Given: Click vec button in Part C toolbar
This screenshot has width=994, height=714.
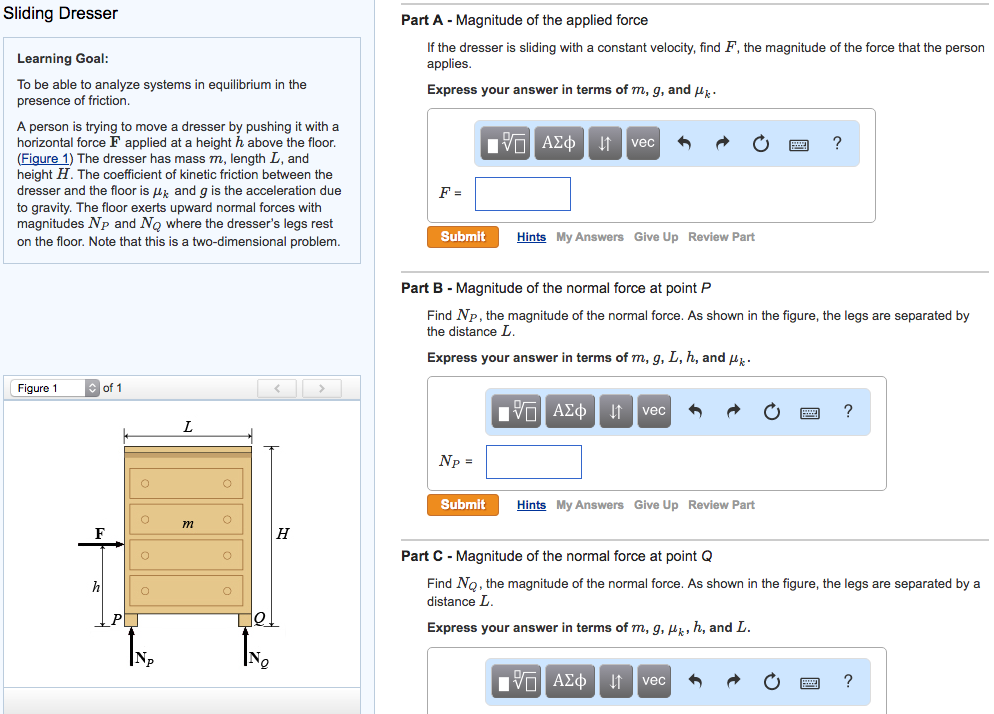Looking at the screenshot, I should click(654, 682).
